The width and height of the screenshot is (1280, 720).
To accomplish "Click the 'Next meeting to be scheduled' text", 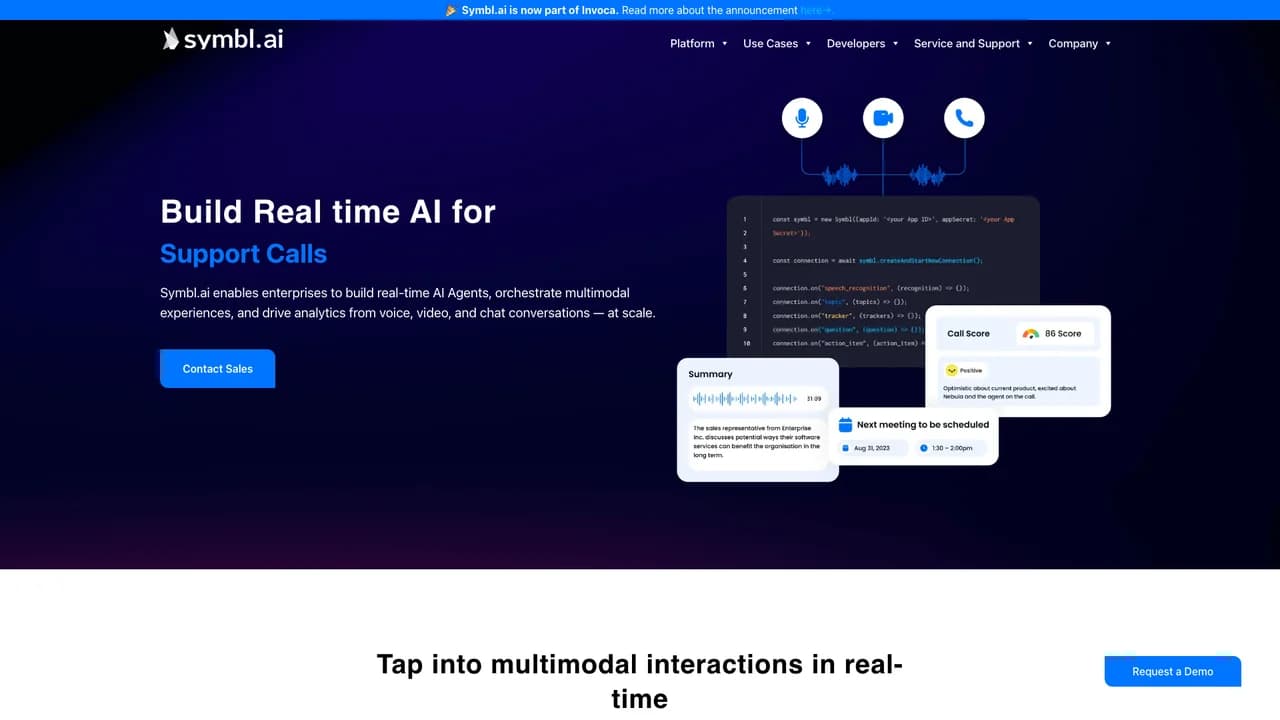I will 923,424.
